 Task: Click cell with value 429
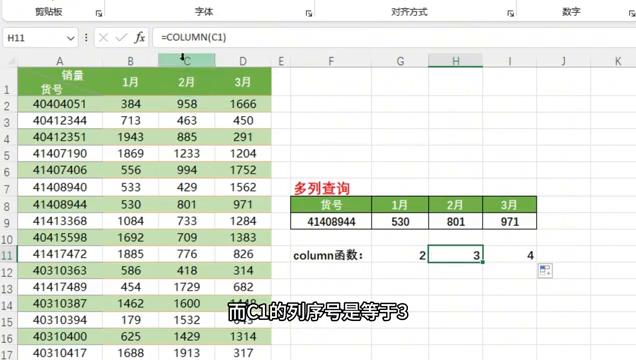point(187,187)
